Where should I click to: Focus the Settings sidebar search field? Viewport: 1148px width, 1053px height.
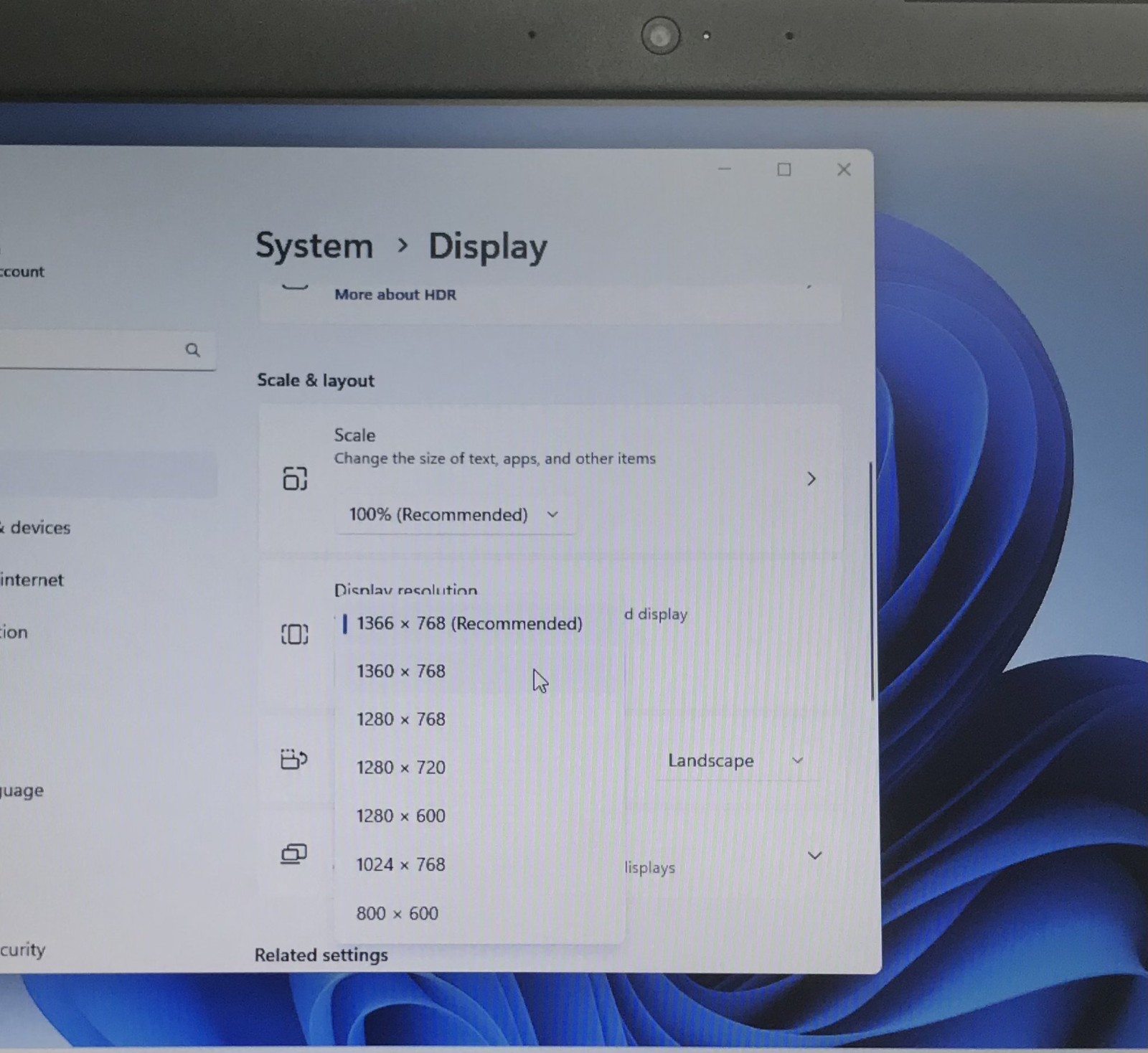point(108,350)
